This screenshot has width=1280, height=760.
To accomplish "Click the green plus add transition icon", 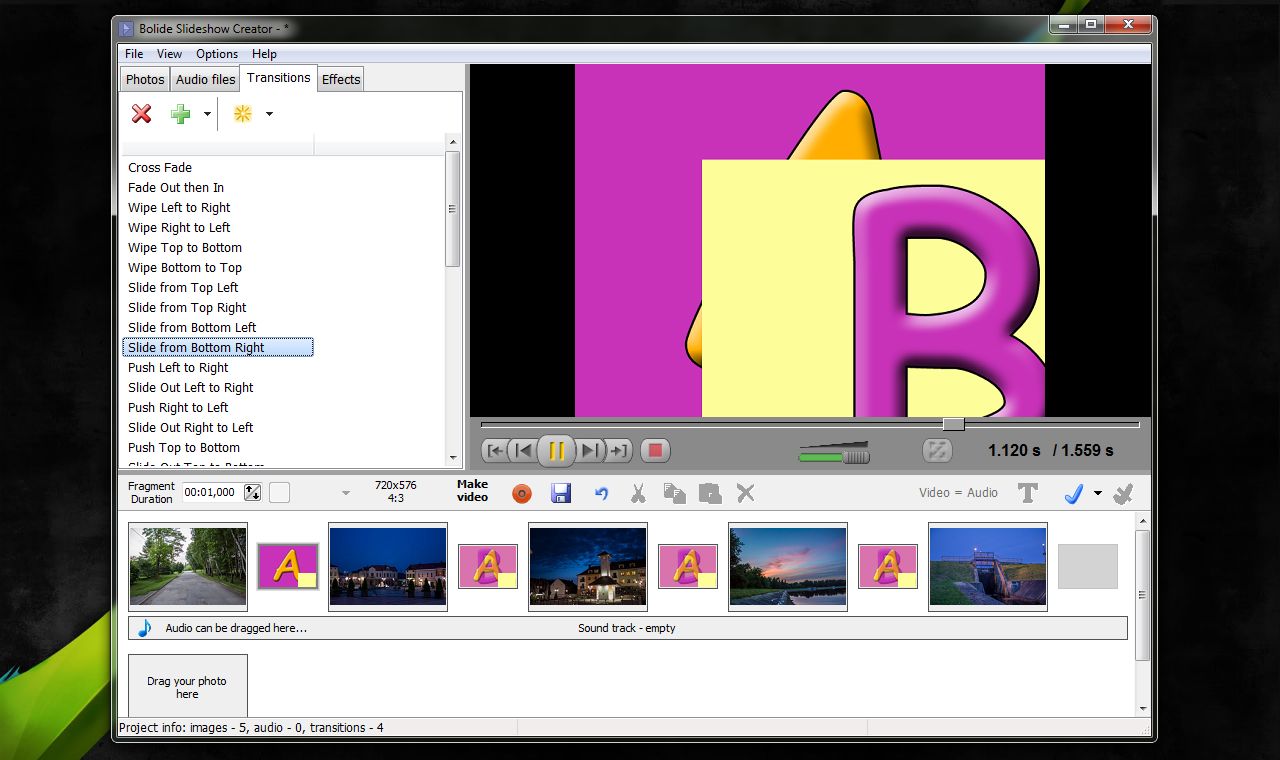I will click(x=180, y=114).
